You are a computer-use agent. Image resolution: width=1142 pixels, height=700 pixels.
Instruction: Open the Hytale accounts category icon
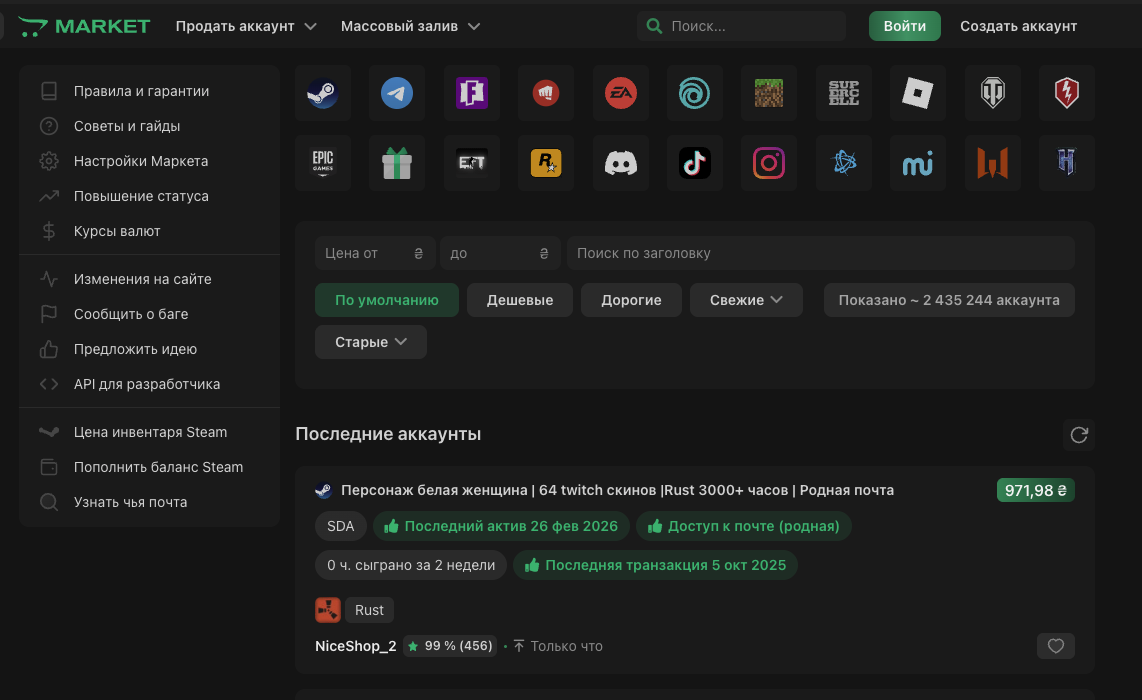1067,162
